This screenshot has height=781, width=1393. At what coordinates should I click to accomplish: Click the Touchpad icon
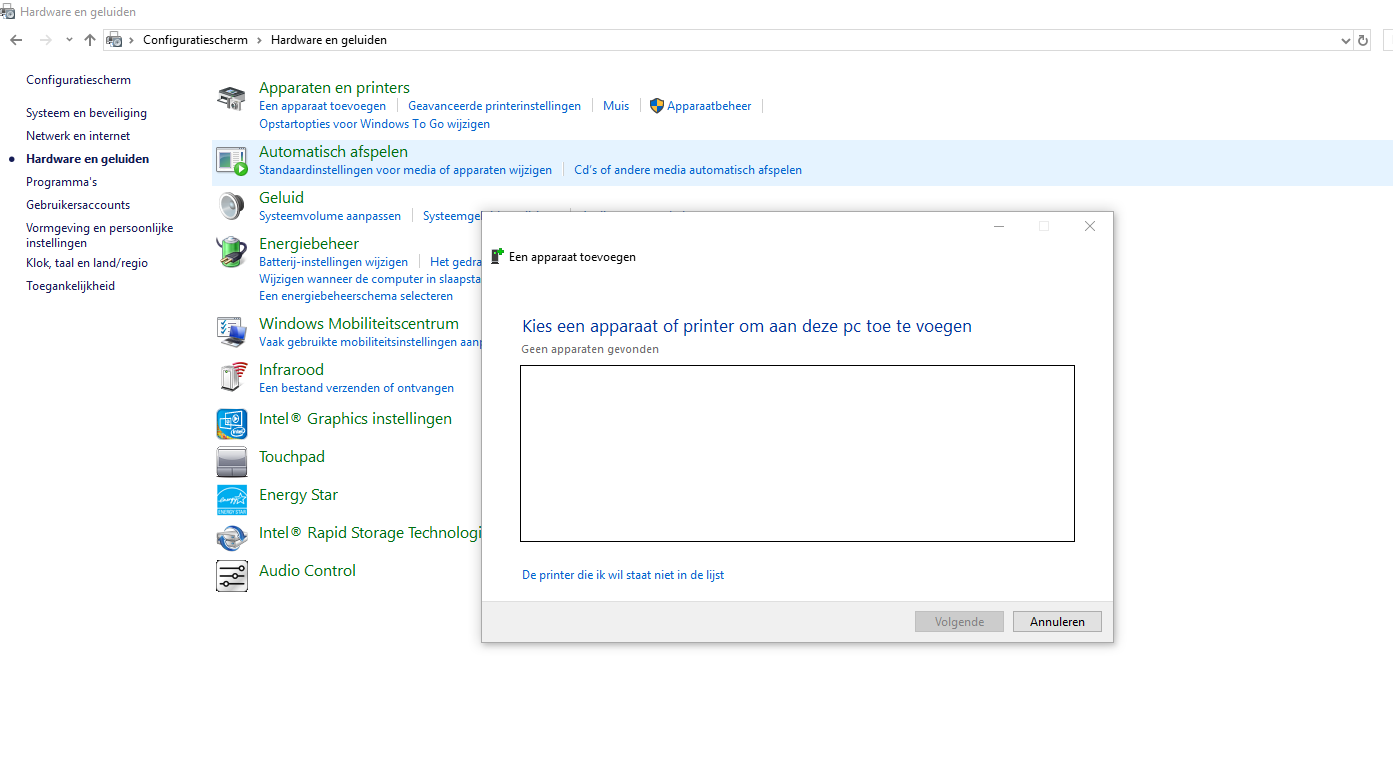click(231, 462)
